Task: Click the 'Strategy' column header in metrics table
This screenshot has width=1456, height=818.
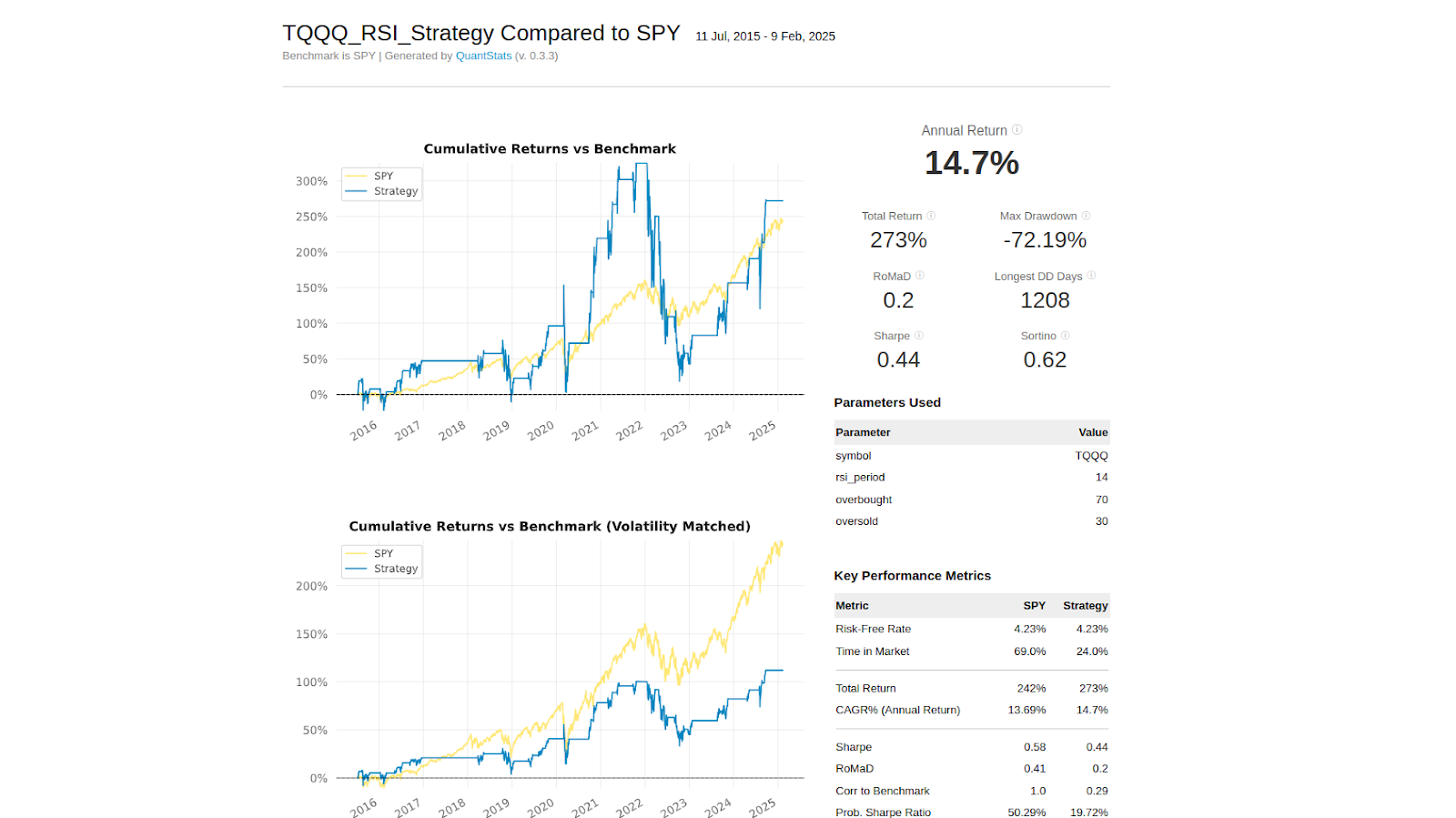Action: coord(1085,606)
